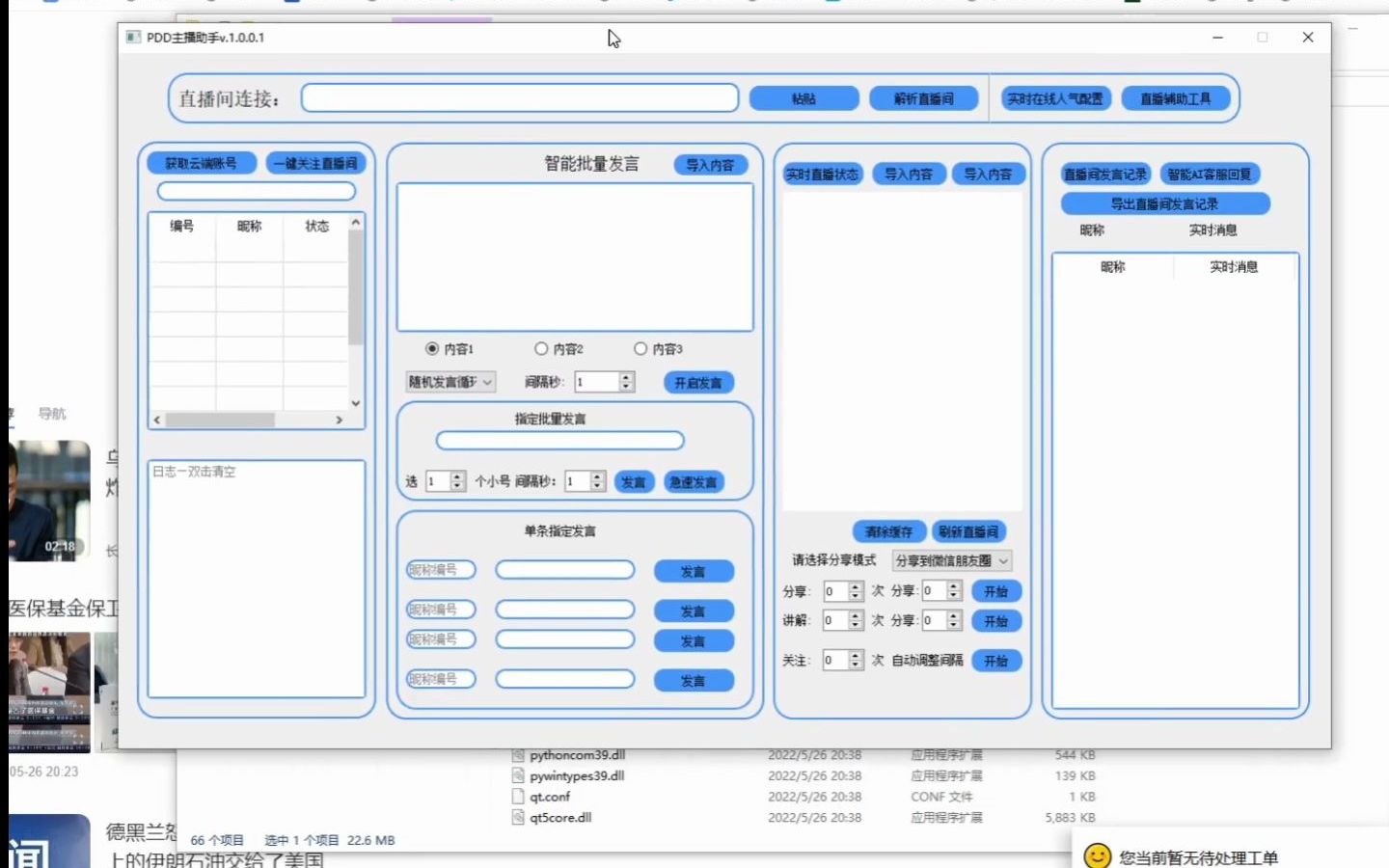Click 导入内容 directly beside 实时直播状态
Image resolution: width=1389 pixels, height=868 pixels.
[x=909, y=174]
